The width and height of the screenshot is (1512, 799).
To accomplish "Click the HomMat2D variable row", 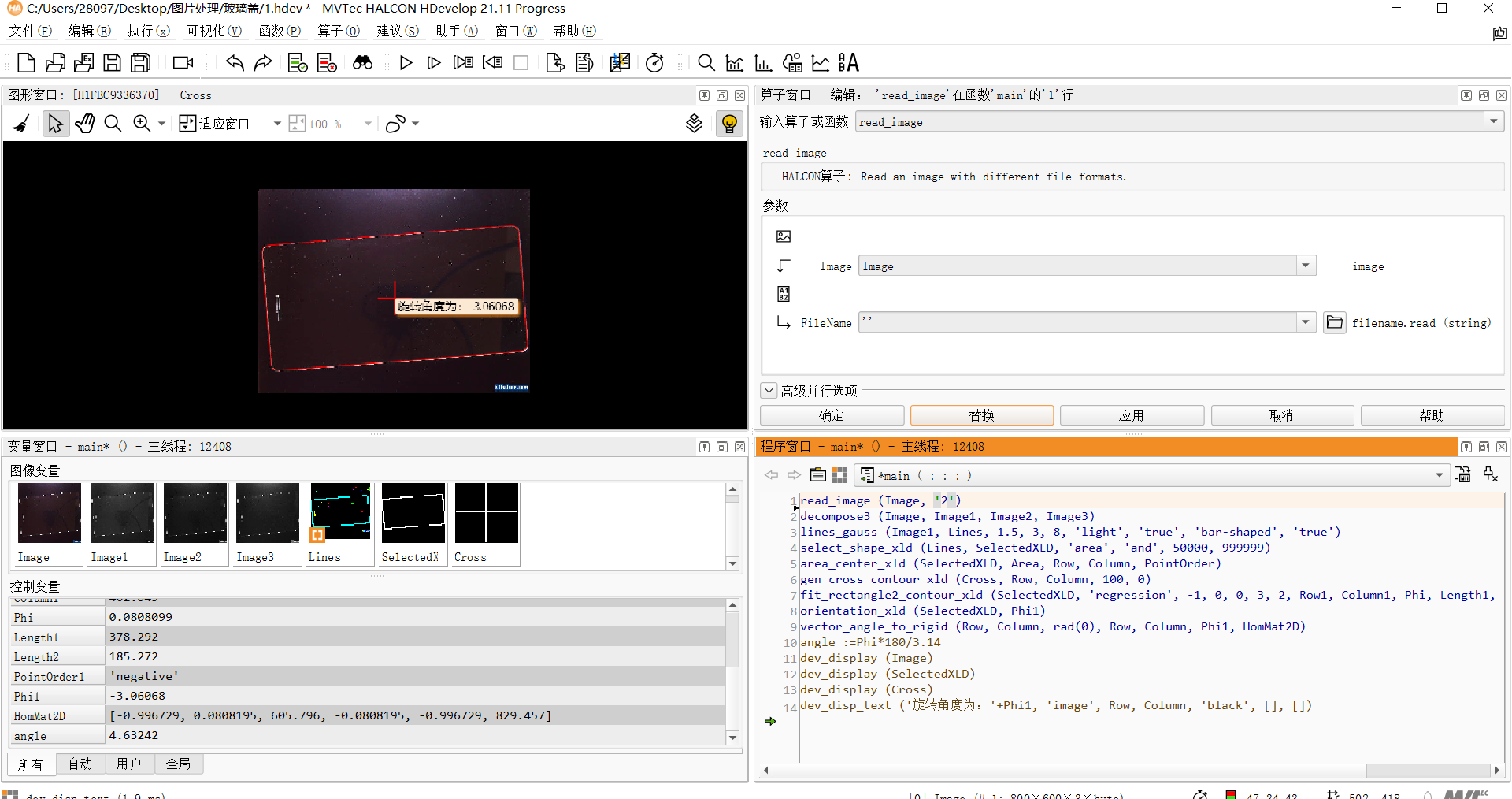I will [369, 715].
